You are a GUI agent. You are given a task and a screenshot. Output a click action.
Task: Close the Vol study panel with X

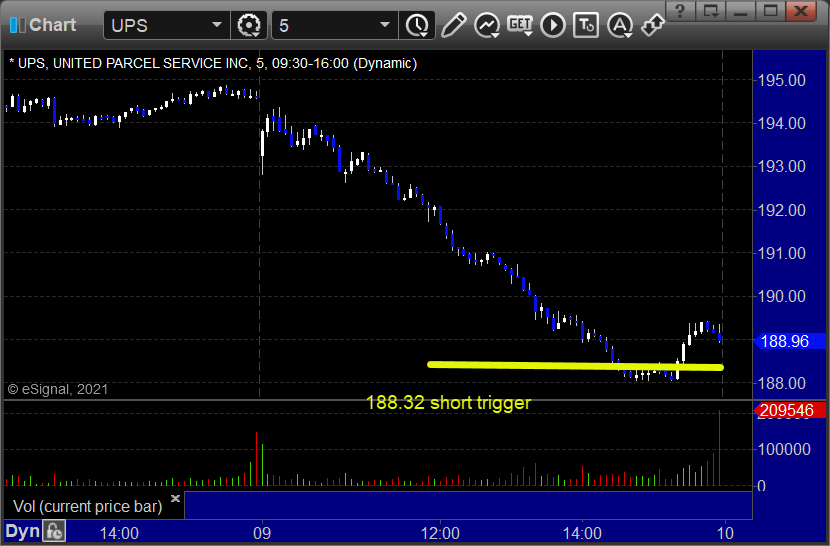pos(175,498)
